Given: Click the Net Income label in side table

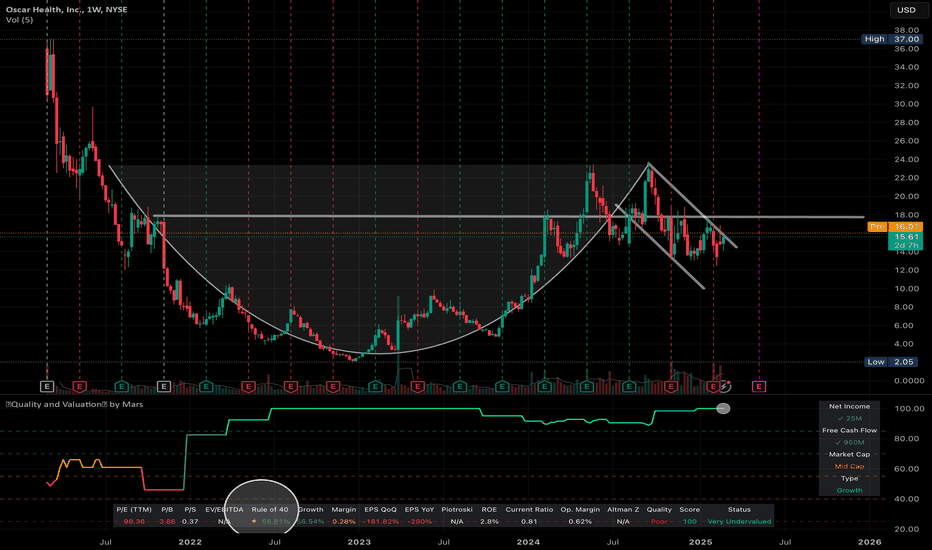Looking at the screenshot, I should [x=849, y=406].
